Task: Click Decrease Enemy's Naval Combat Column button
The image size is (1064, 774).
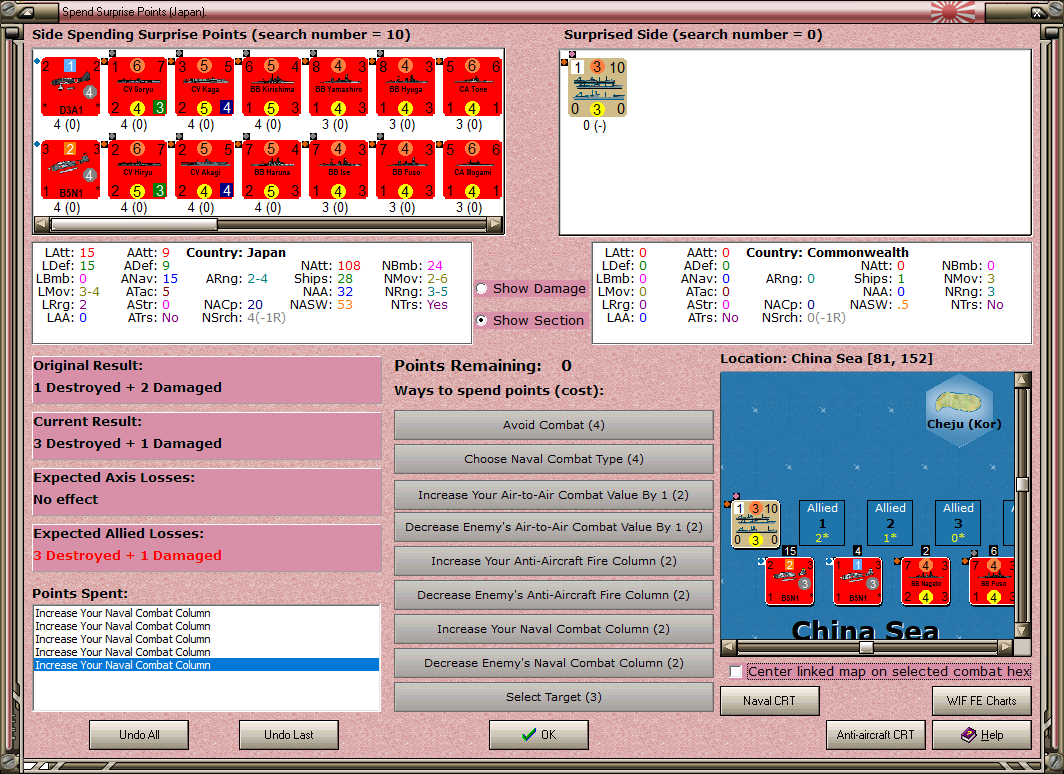Action: [x=554, y=663]
